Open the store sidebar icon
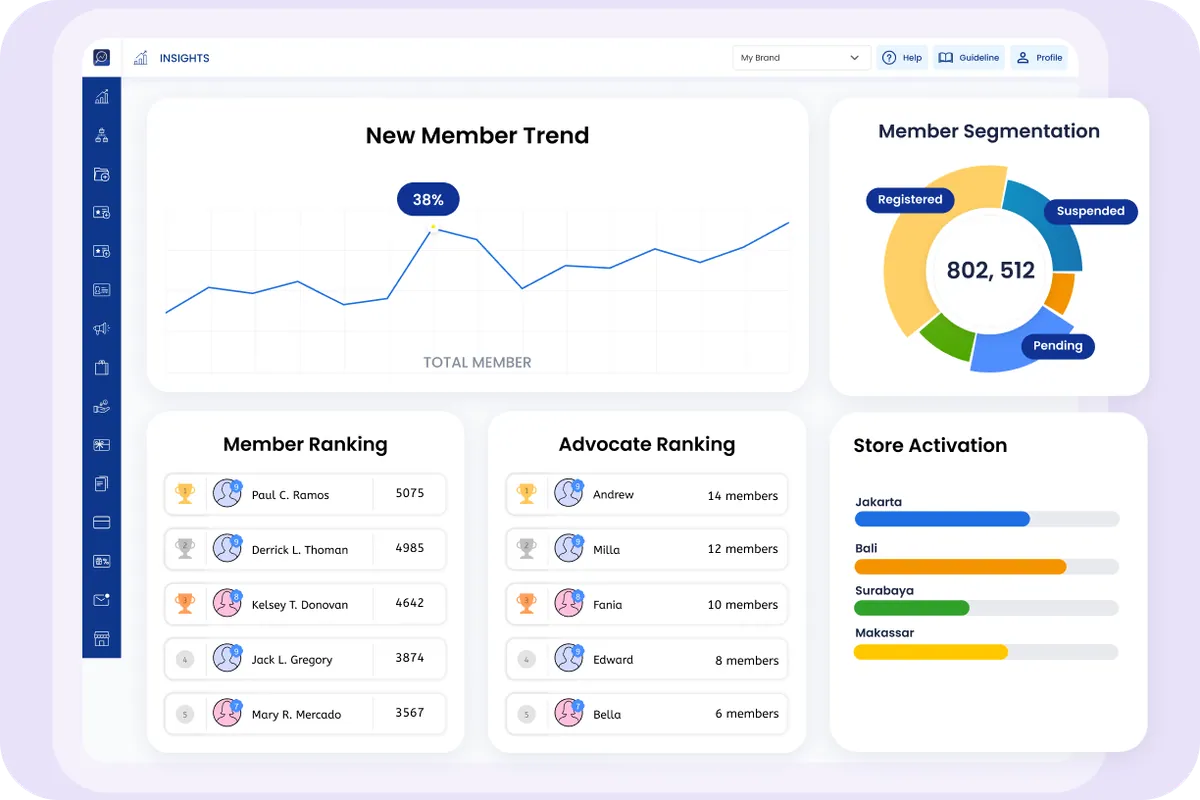The image size is (1200, 800). [101, 638]
